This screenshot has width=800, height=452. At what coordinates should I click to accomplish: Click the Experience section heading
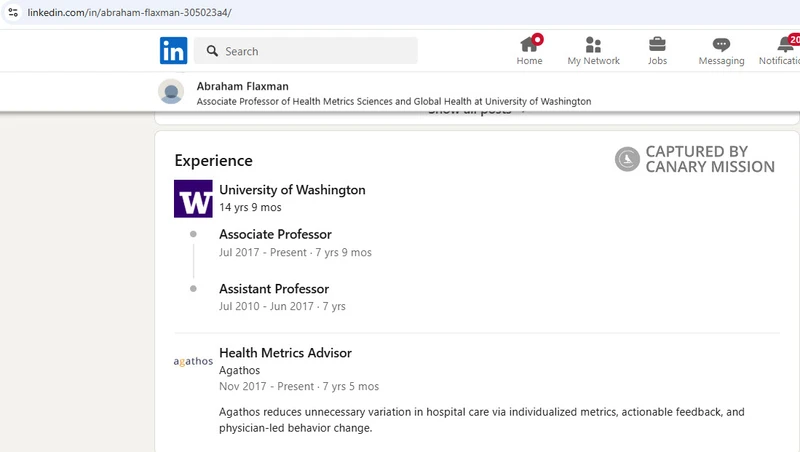click(213, 160)
